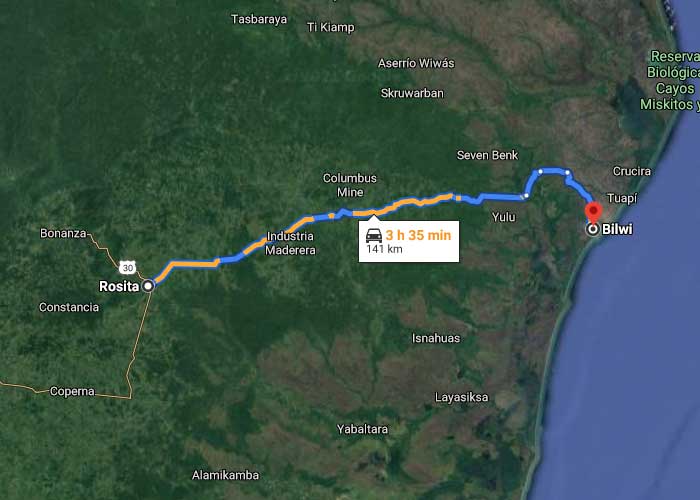Image resolution: width=700 pixels, height=500 pixels.
Task: Click the 141 km distance label
Action: click(x=384, y=249)
